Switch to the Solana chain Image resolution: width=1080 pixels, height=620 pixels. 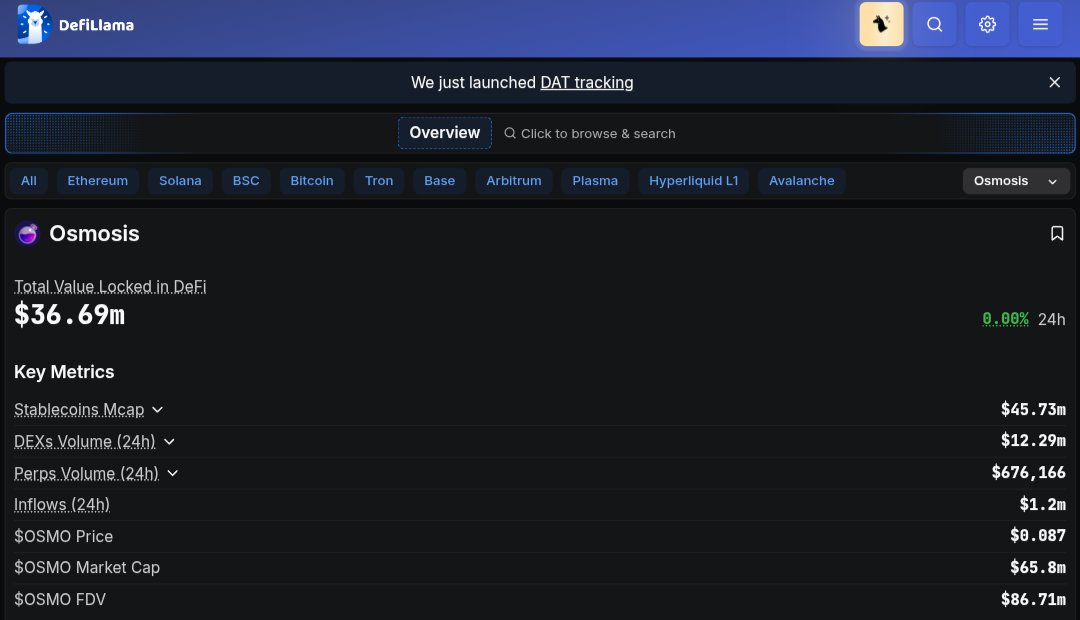pos(180,180)
